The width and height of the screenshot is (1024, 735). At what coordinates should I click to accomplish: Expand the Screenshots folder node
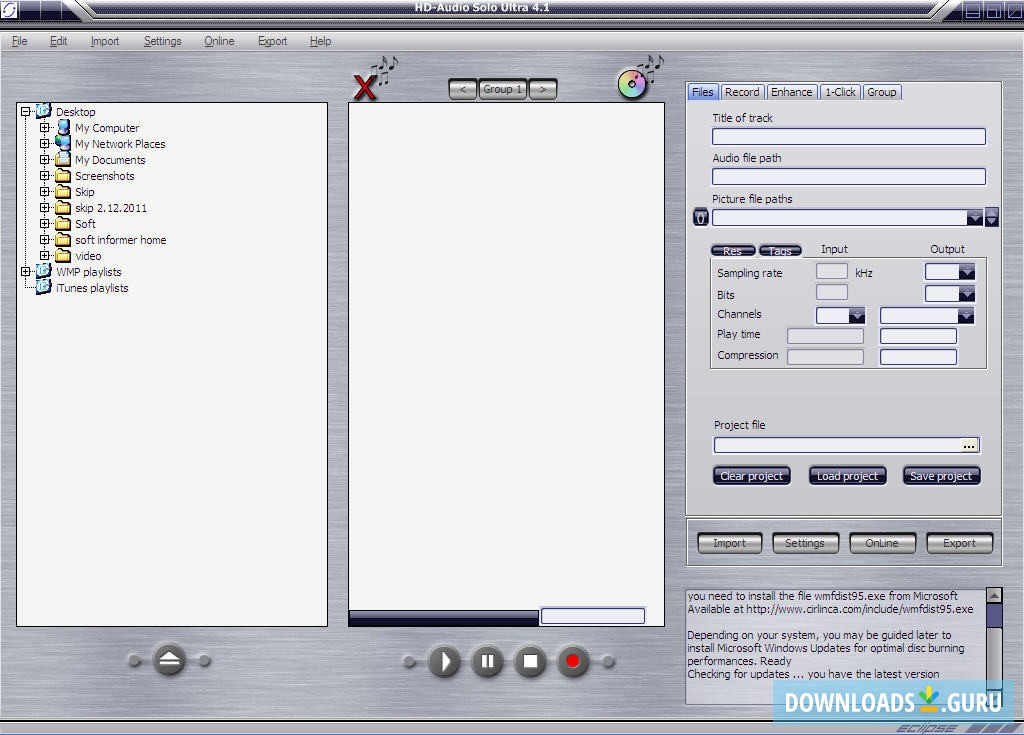(44, 176)
